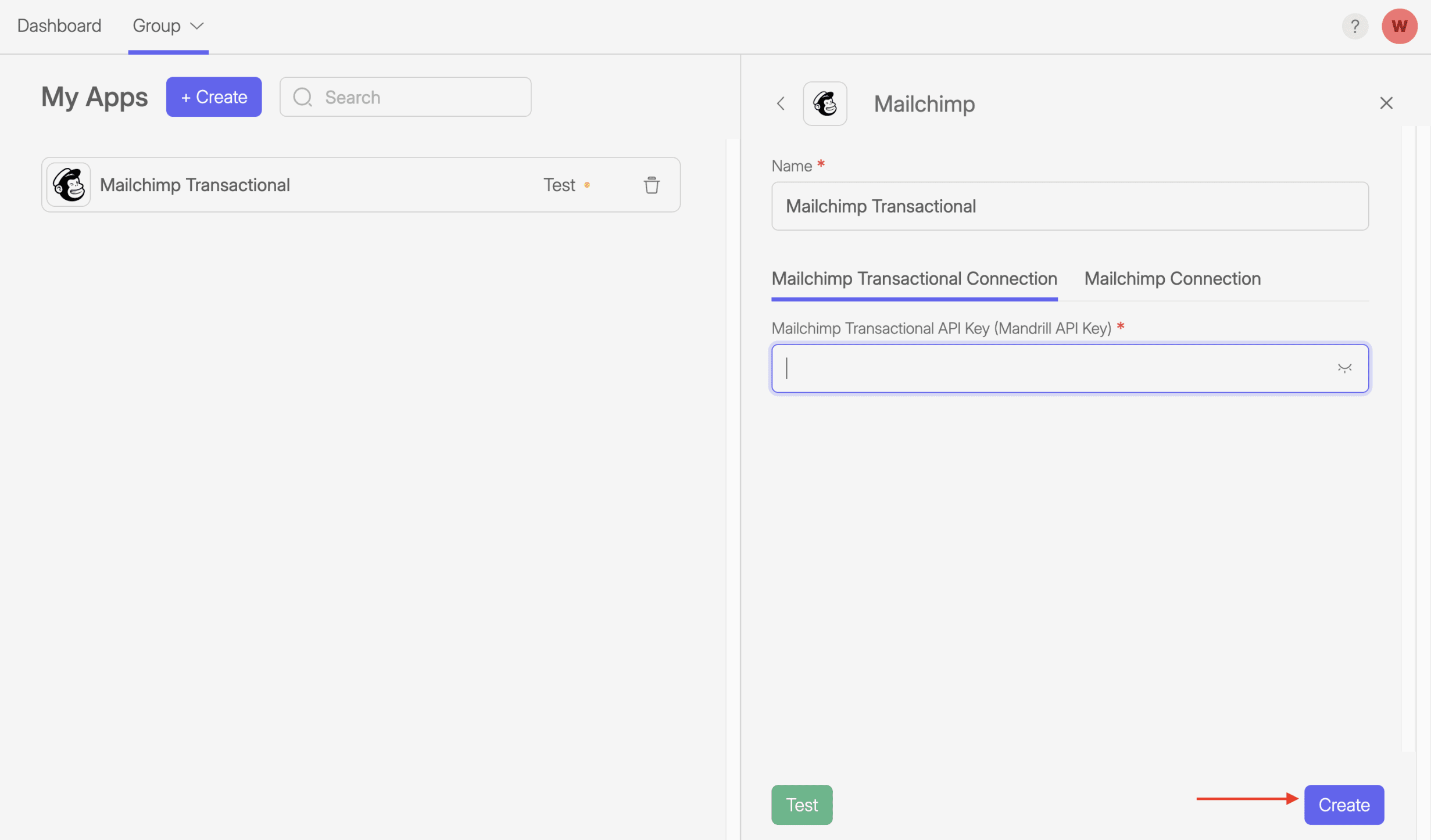The height and width of the screenshot is (840, 1431).
Task: Click the green Test button
Action: tap(802, 805)
